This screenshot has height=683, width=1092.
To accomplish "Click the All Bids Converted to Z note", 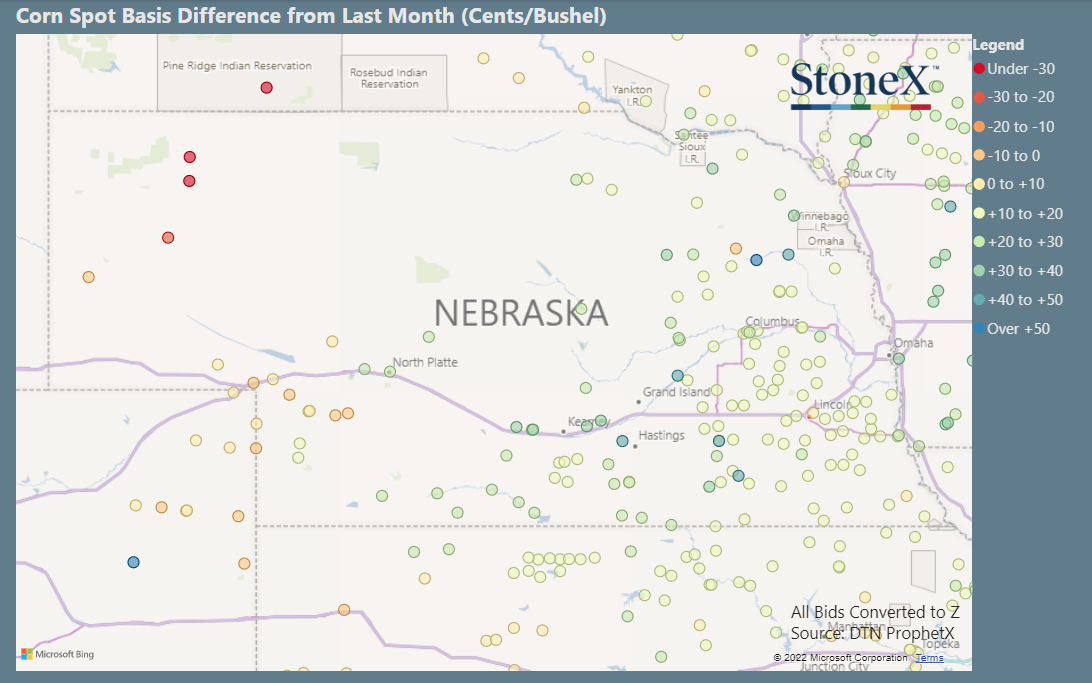I will [x=875, y=612].
